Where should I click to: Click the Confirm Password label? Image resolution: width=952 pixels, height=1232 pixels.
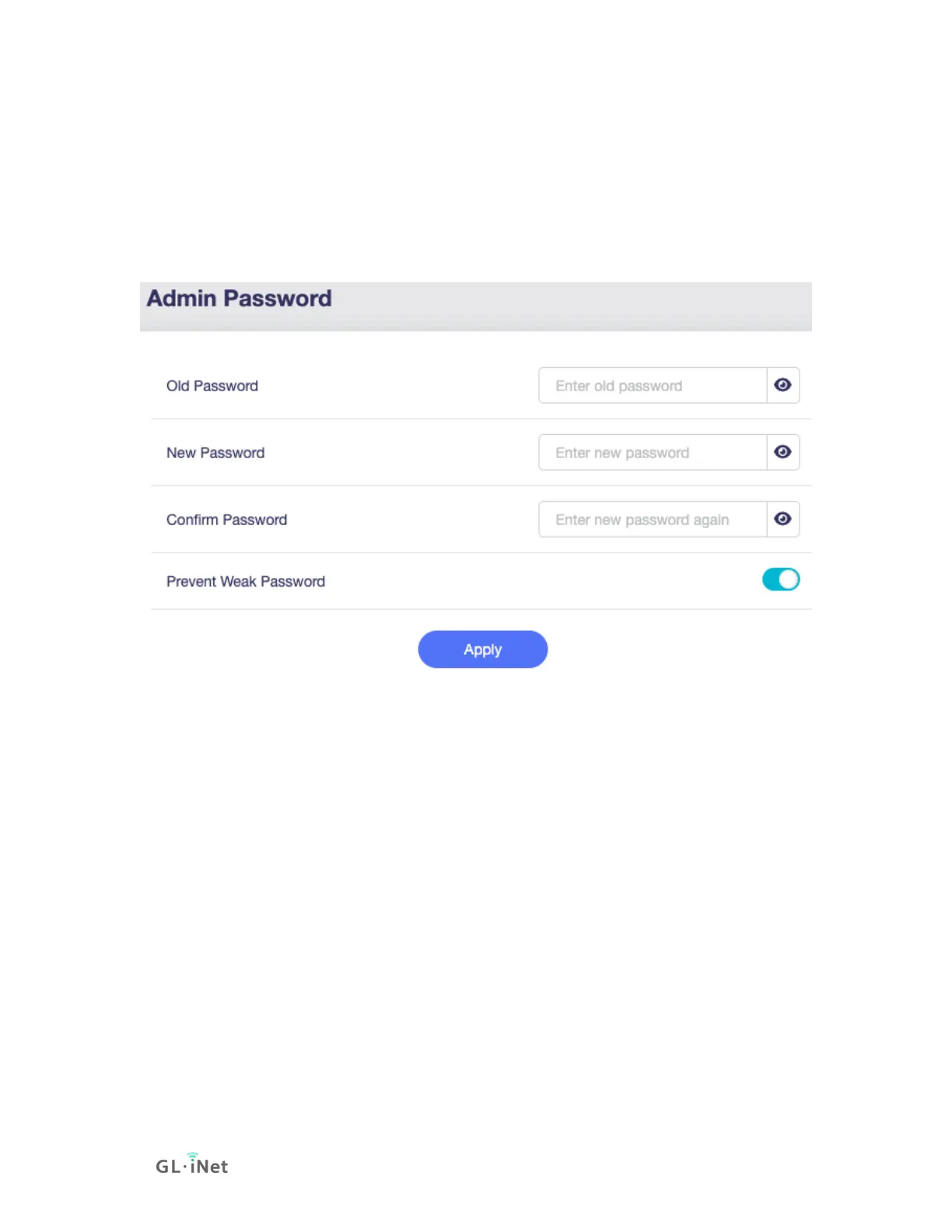point(226,520)
